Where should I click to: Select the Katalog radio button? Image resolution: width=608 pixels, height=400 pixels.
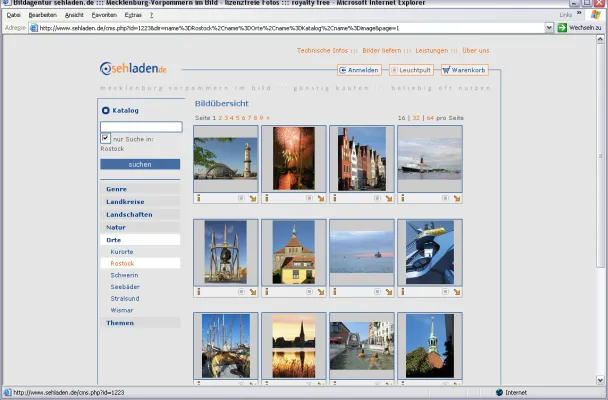[106, 110]
